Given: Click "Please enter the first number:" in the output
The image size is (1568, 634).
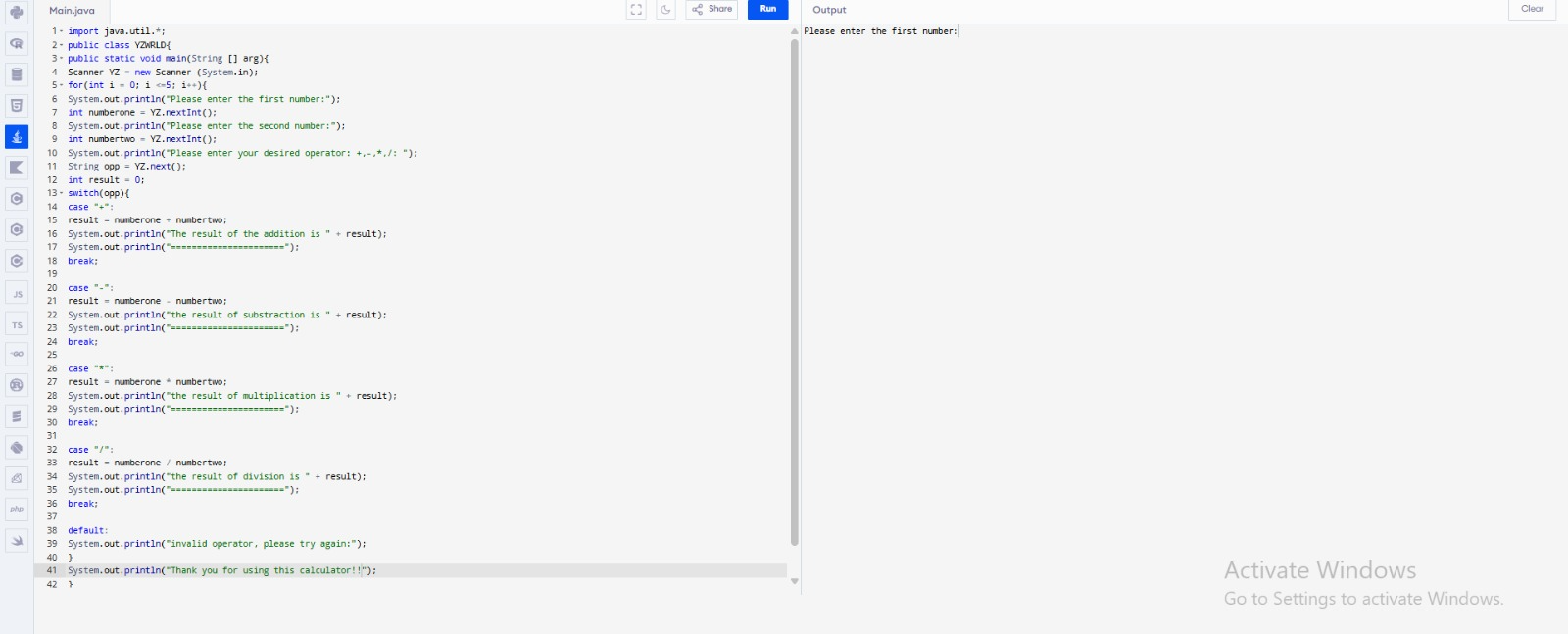Looking at the screenshot, I should point(881,31).
